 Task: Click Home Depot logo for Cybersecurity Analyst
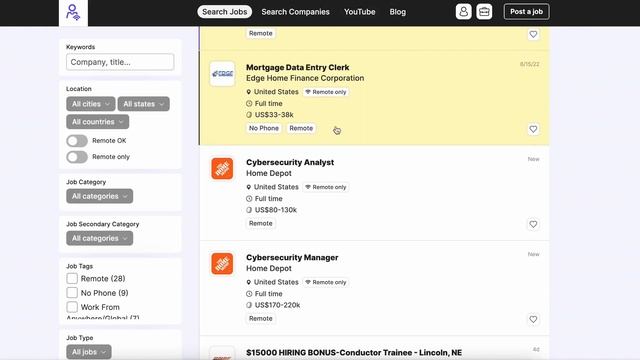(222, 169)
